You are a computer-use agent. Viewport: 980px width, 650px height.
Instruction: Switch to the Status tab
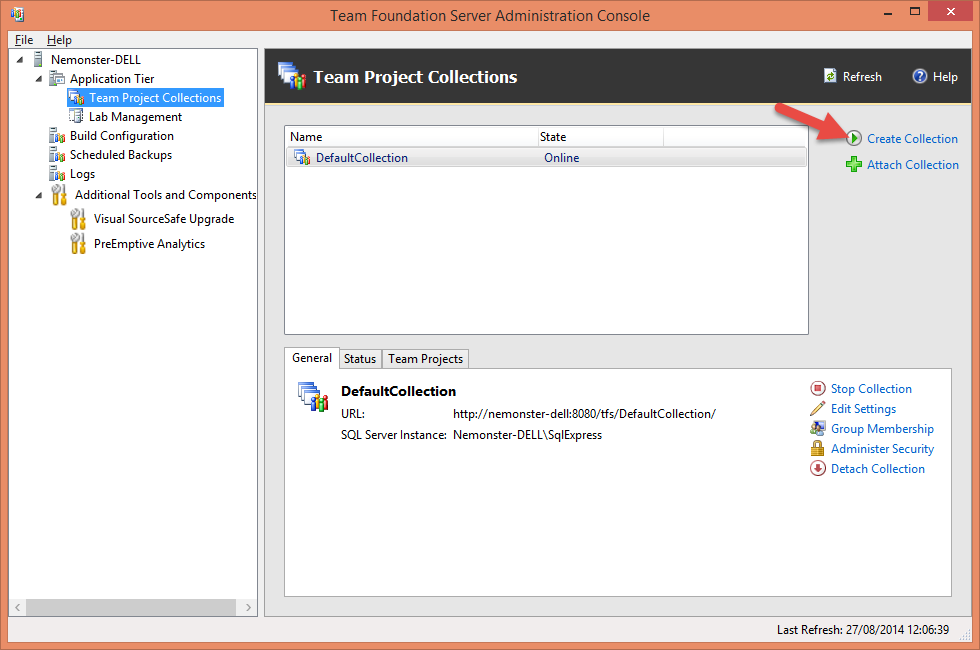coord(360,358)
